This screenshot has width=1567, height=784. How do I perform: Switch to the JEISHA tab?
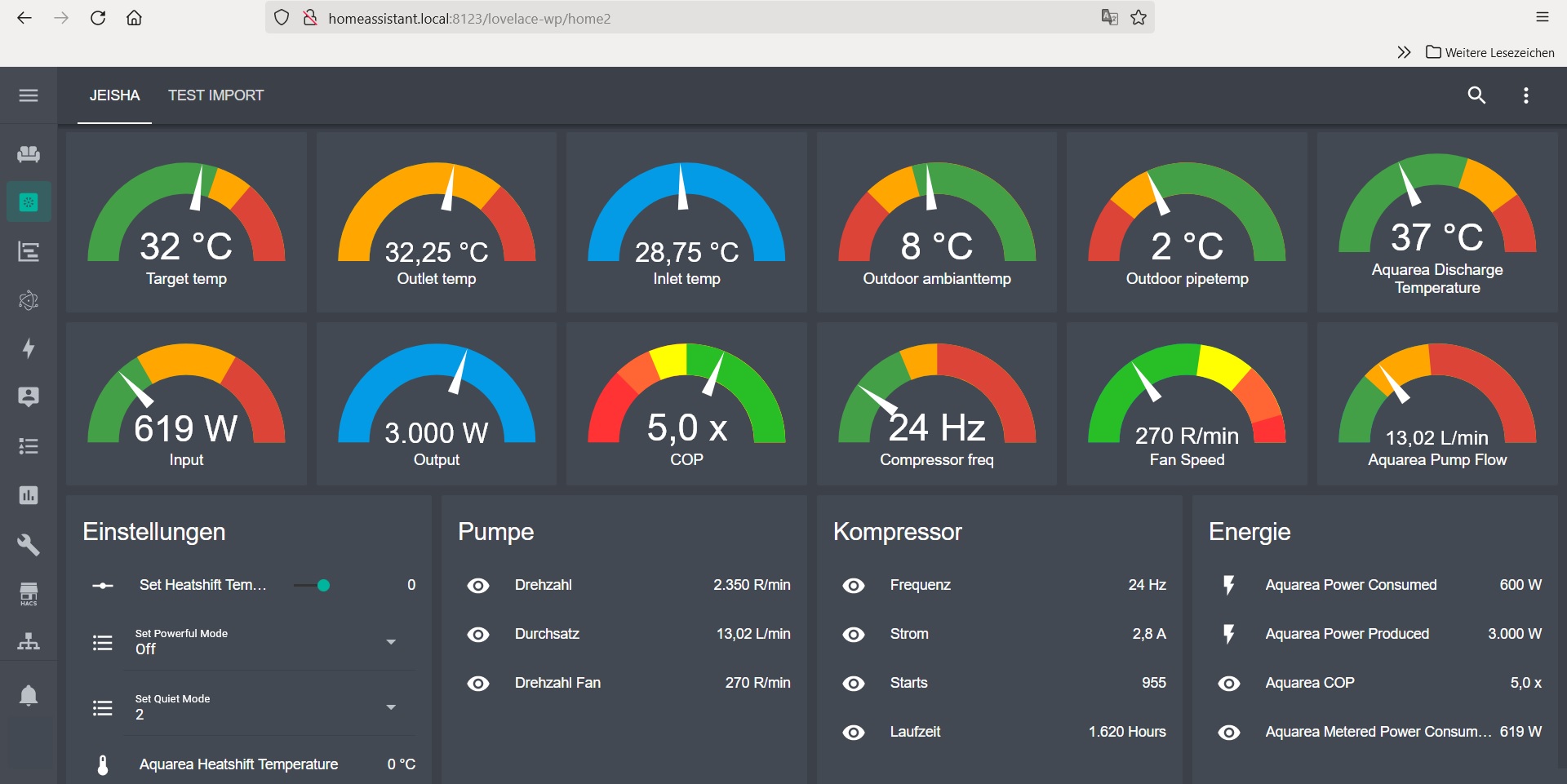[115, 95]
